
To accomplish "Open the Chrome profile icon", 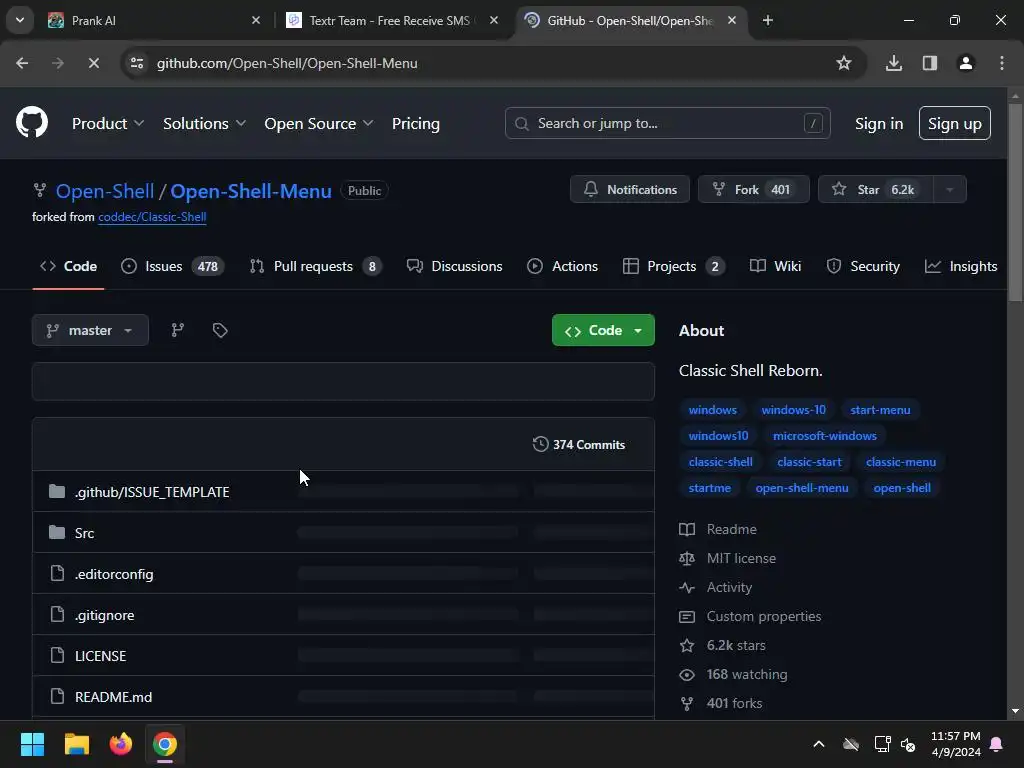I will pyautogui.click(x=966, y=63).
